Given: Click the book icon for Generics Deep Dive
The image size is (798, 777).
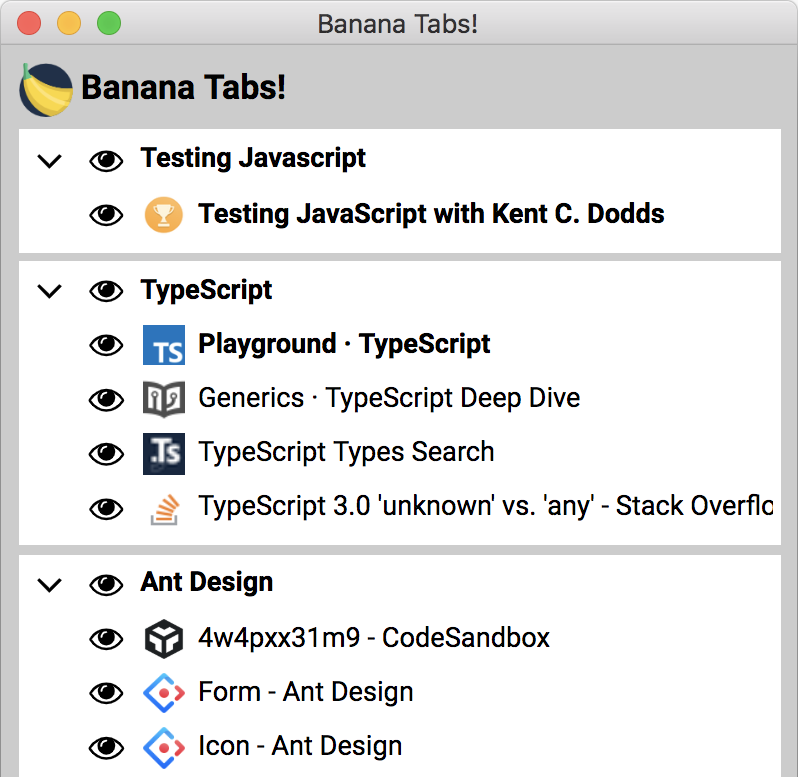Looking at the screenshot, I should pyautogui.click(x=163, y=399).
